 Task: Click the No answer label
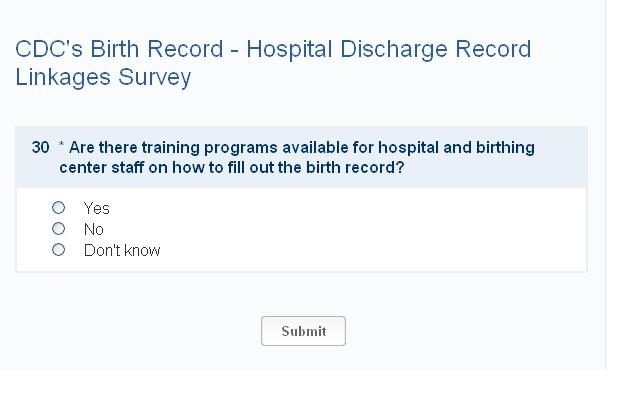[x=94, y=229]
